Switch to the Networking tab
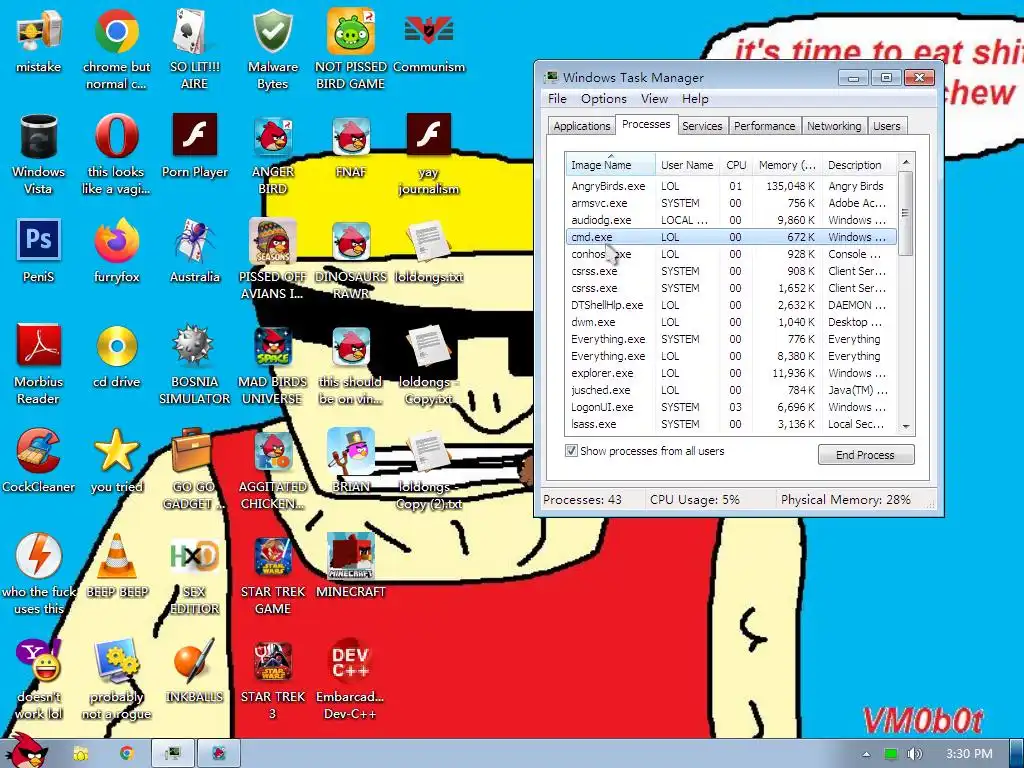Image resolution: width=1024 pixels, height=768 pixels. pos(834,126)
